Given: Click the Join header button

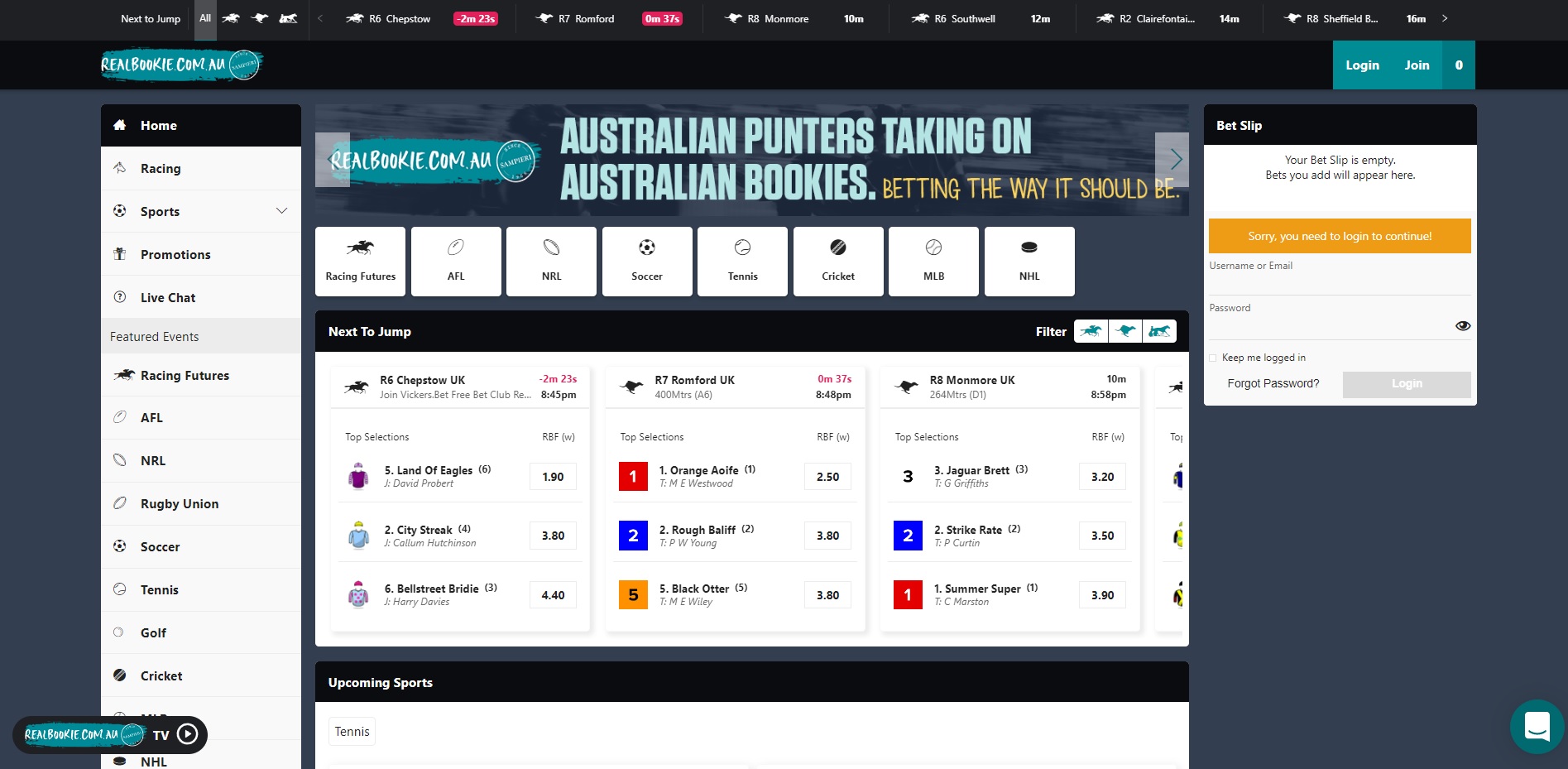Looking at the screenshot, I should 1417,65.
